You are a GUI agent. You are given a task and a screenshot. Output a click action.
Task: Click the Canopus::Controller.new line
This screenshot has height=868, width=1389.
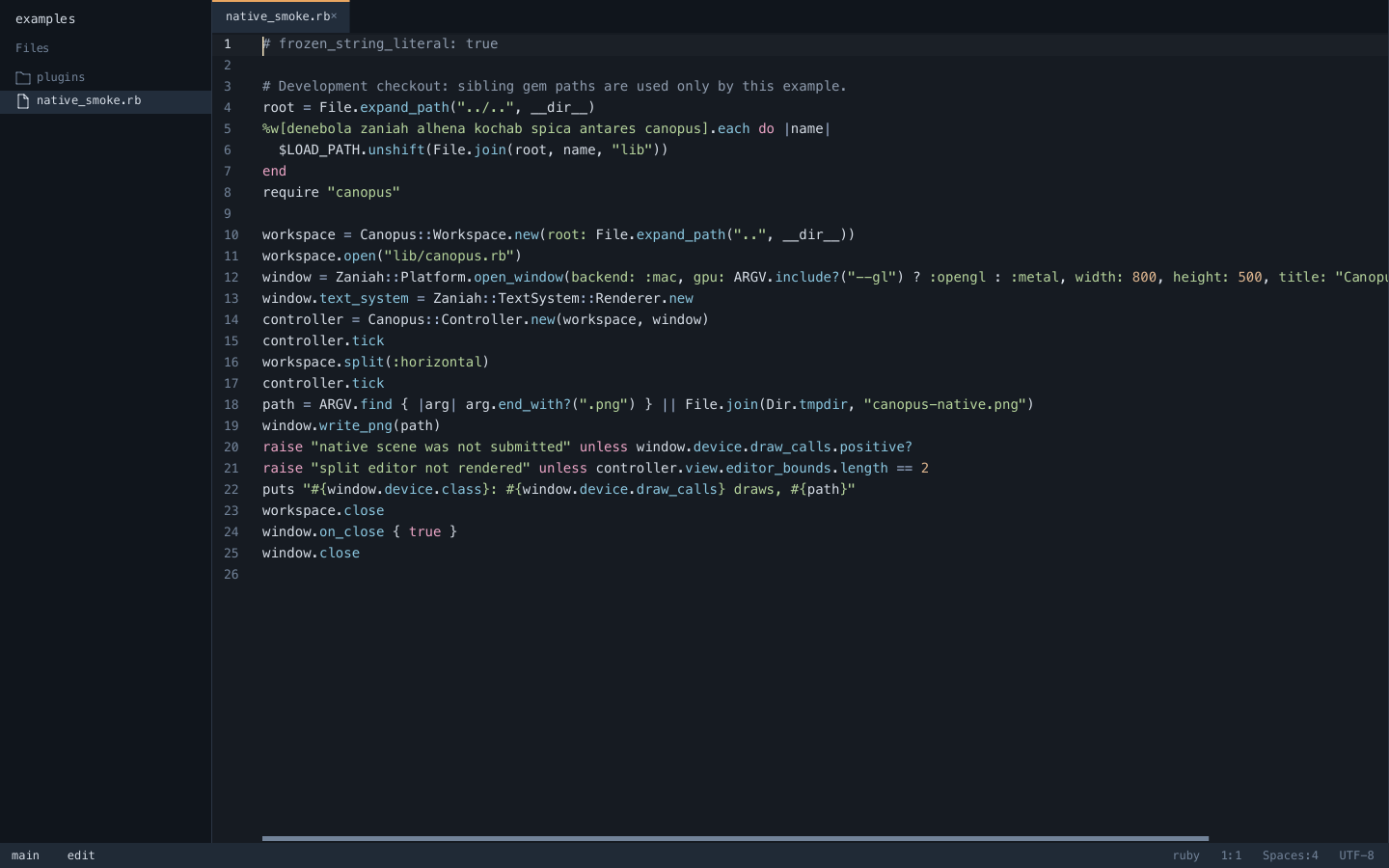point(485,320)
